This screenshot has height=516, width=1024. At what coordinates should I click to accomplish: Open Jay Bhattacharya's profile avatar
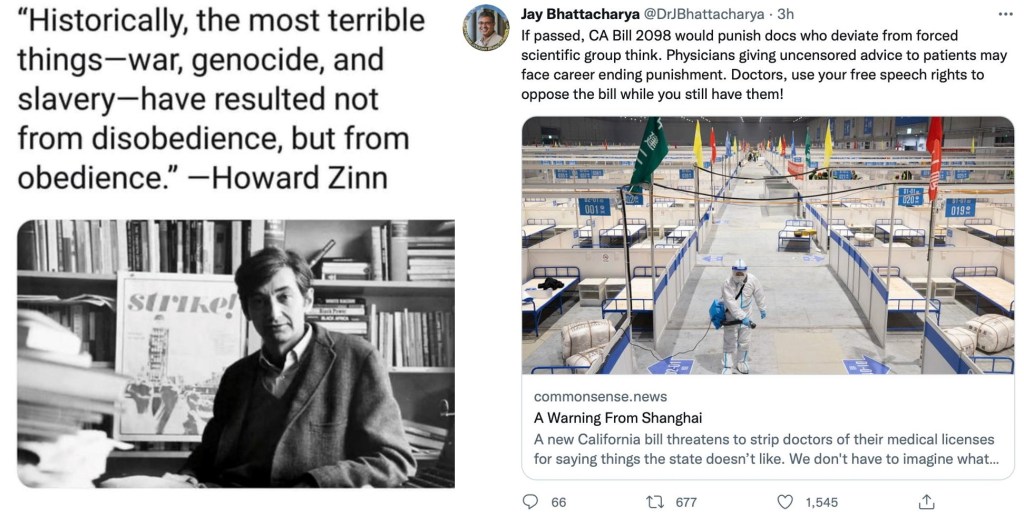pyautogui.click(x=486, y=27)
